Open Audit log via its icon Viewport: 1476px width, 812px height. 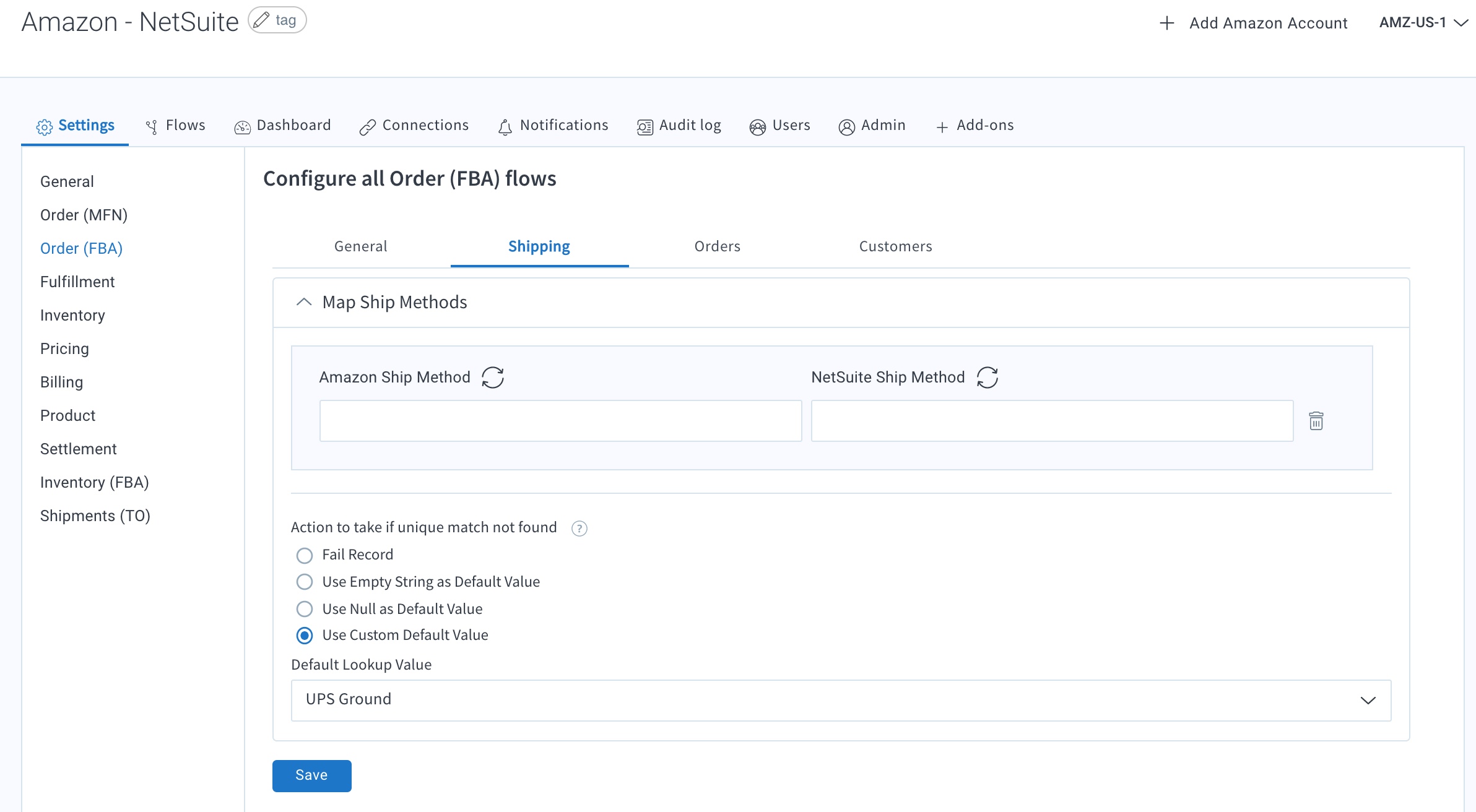pos(645,127)
